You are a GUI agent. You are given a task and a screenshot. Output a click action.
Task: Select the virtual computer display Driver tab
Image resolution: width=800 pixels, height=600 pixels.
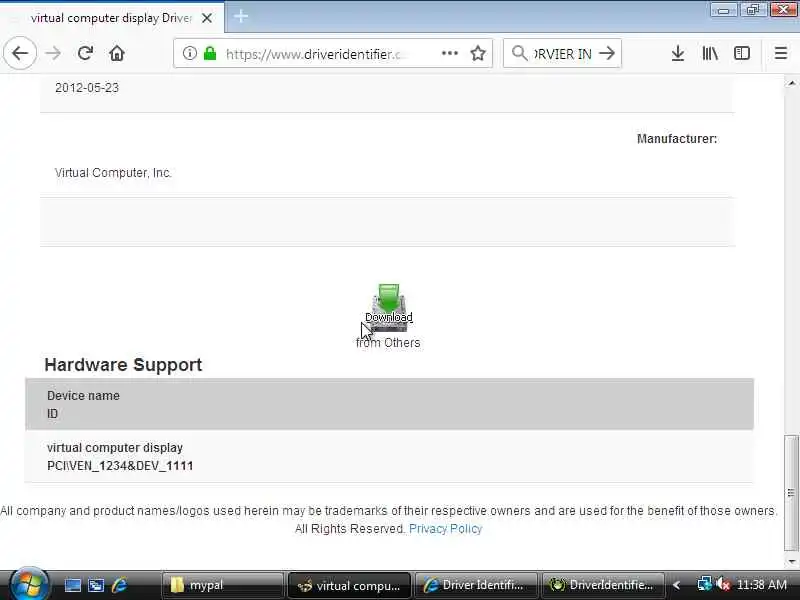coord(112,18)
